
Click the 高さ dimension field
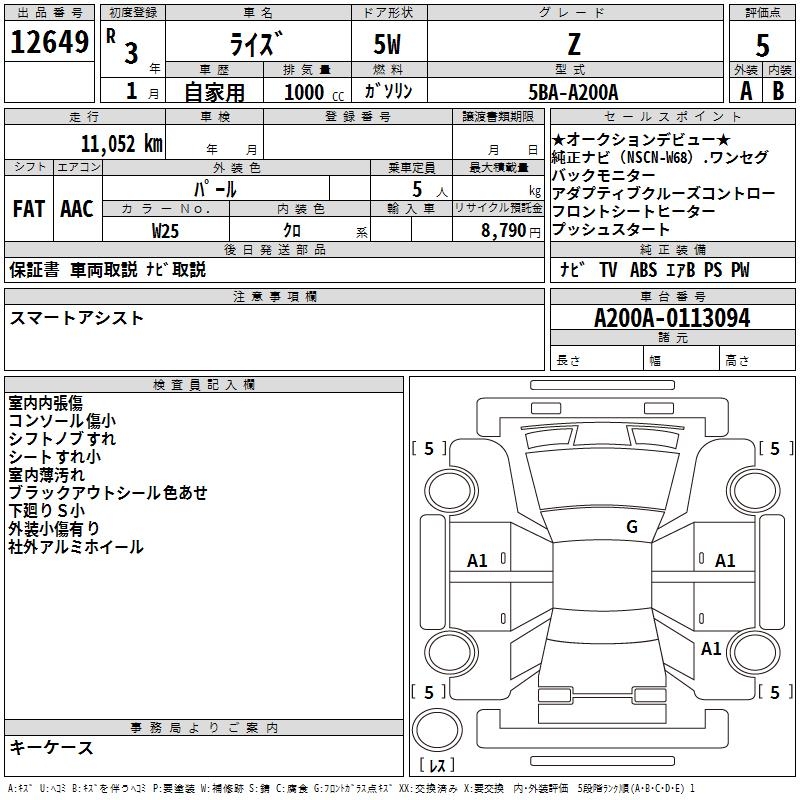[758, 358]
